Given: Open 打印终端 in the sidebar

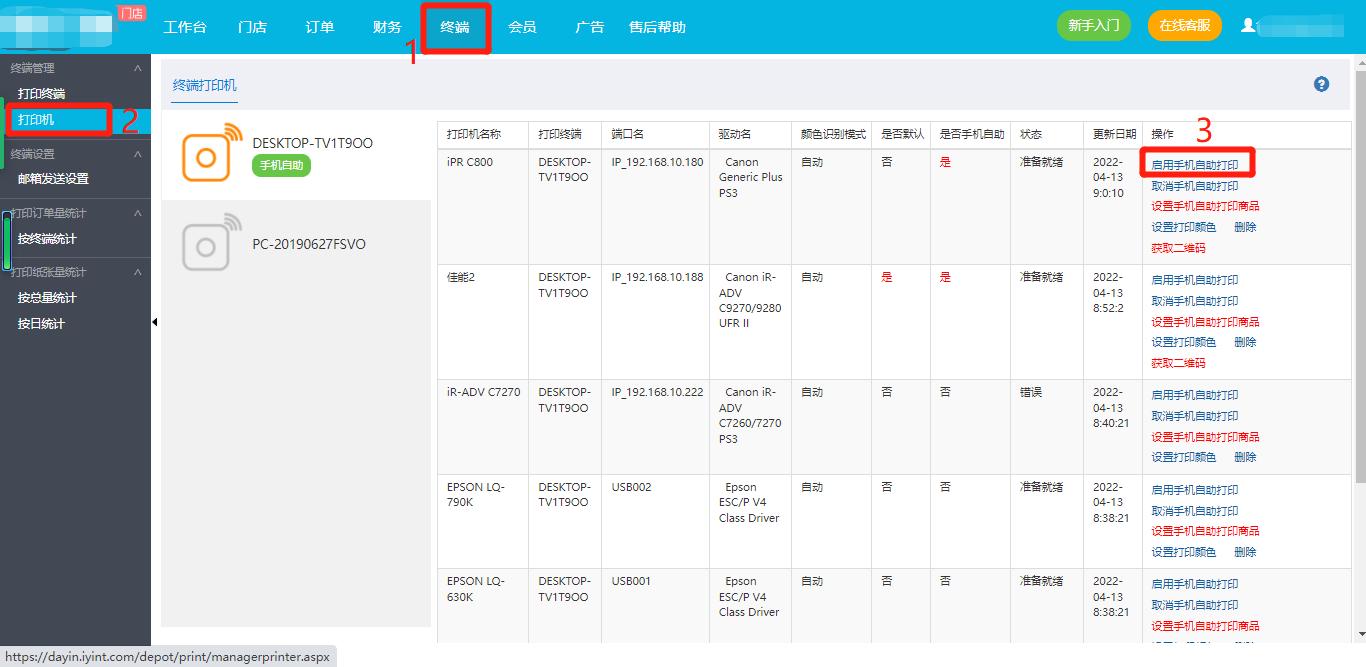Looking at the screenshot, I should (x=41, y=94).
